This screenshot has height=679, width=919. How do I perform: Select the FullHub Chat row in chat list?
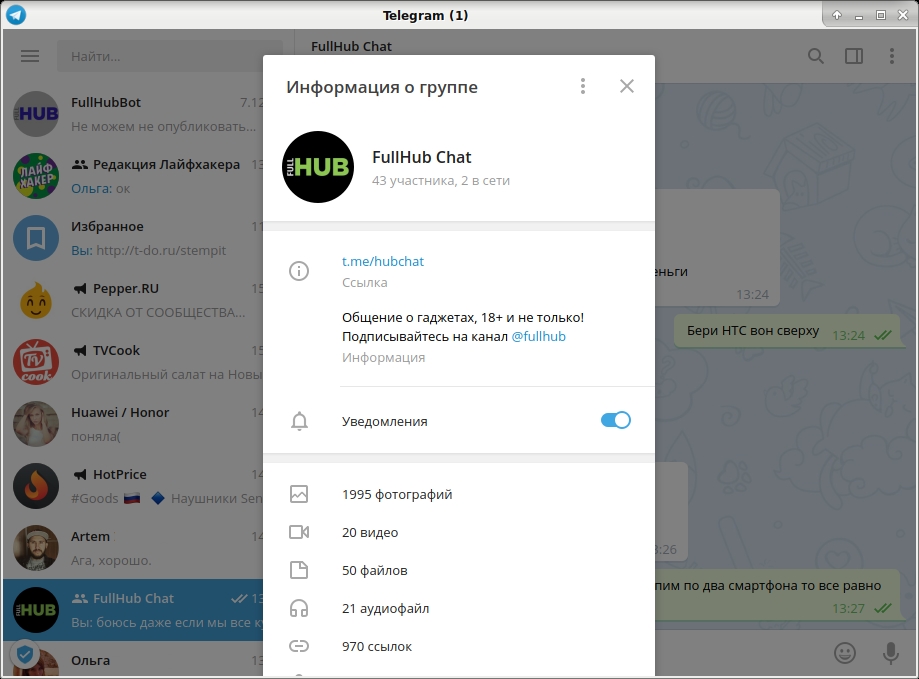pyautogui.click(x=134, y=610)
